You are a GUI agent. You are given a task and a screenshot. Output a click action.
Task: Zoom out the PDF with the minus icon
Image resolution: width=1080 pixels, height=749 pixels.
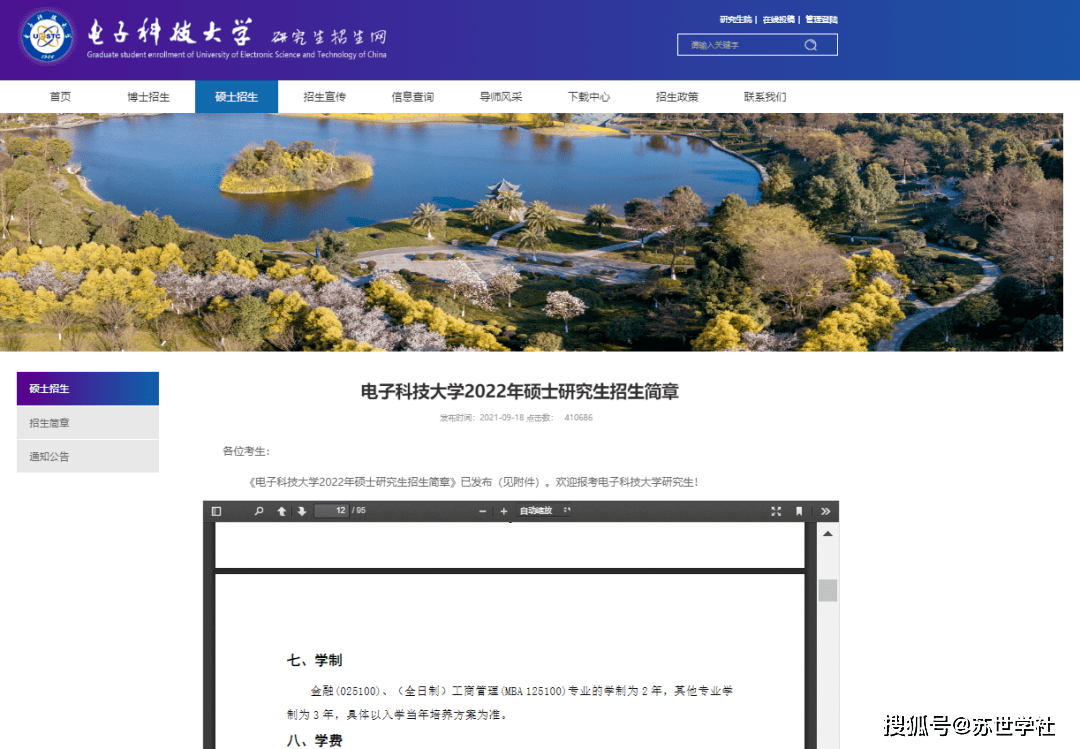[482, 511]
